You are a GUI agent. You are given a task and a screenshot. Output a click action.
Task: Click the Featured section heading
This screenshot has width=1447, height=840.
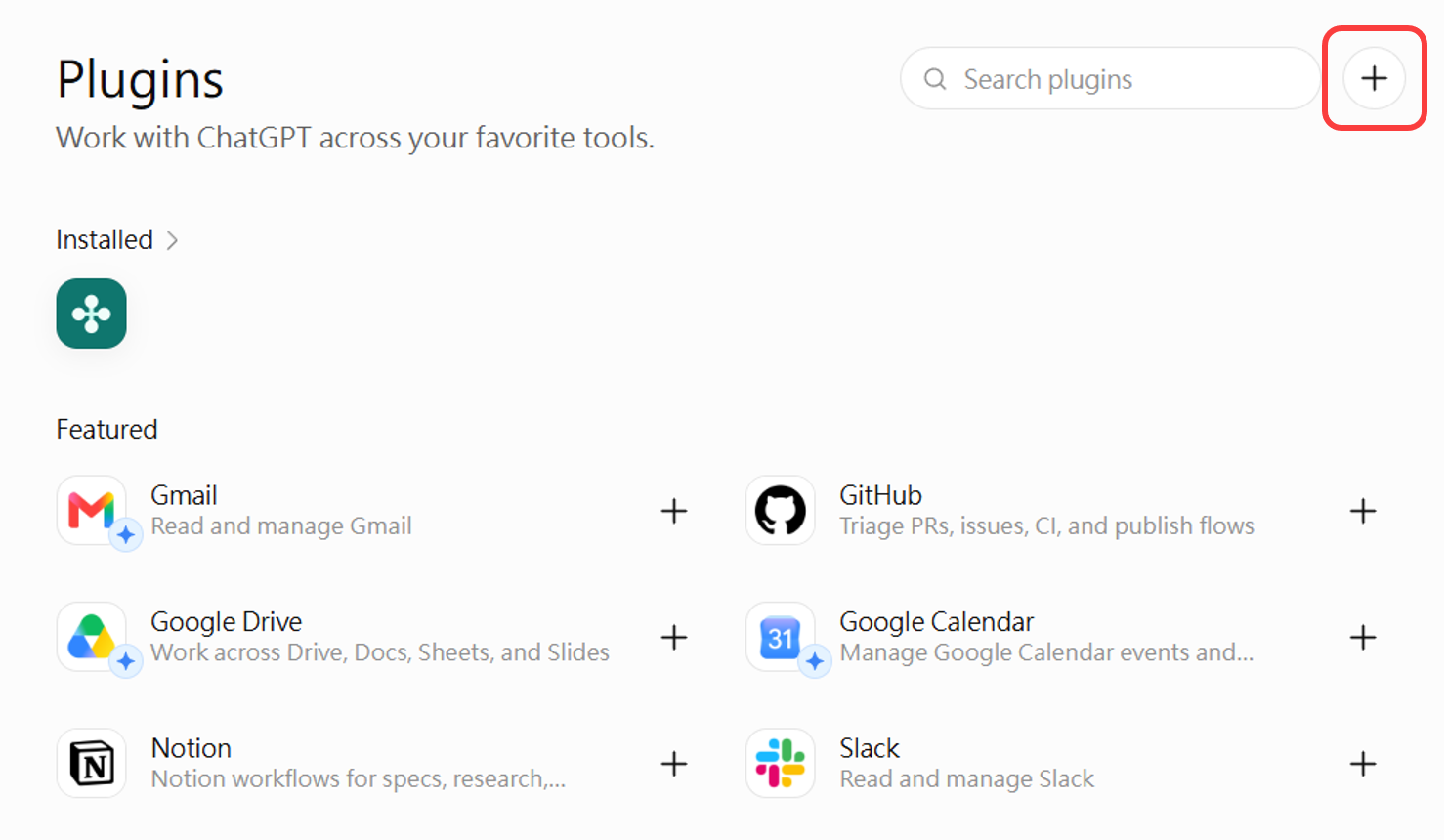point(106,430)
